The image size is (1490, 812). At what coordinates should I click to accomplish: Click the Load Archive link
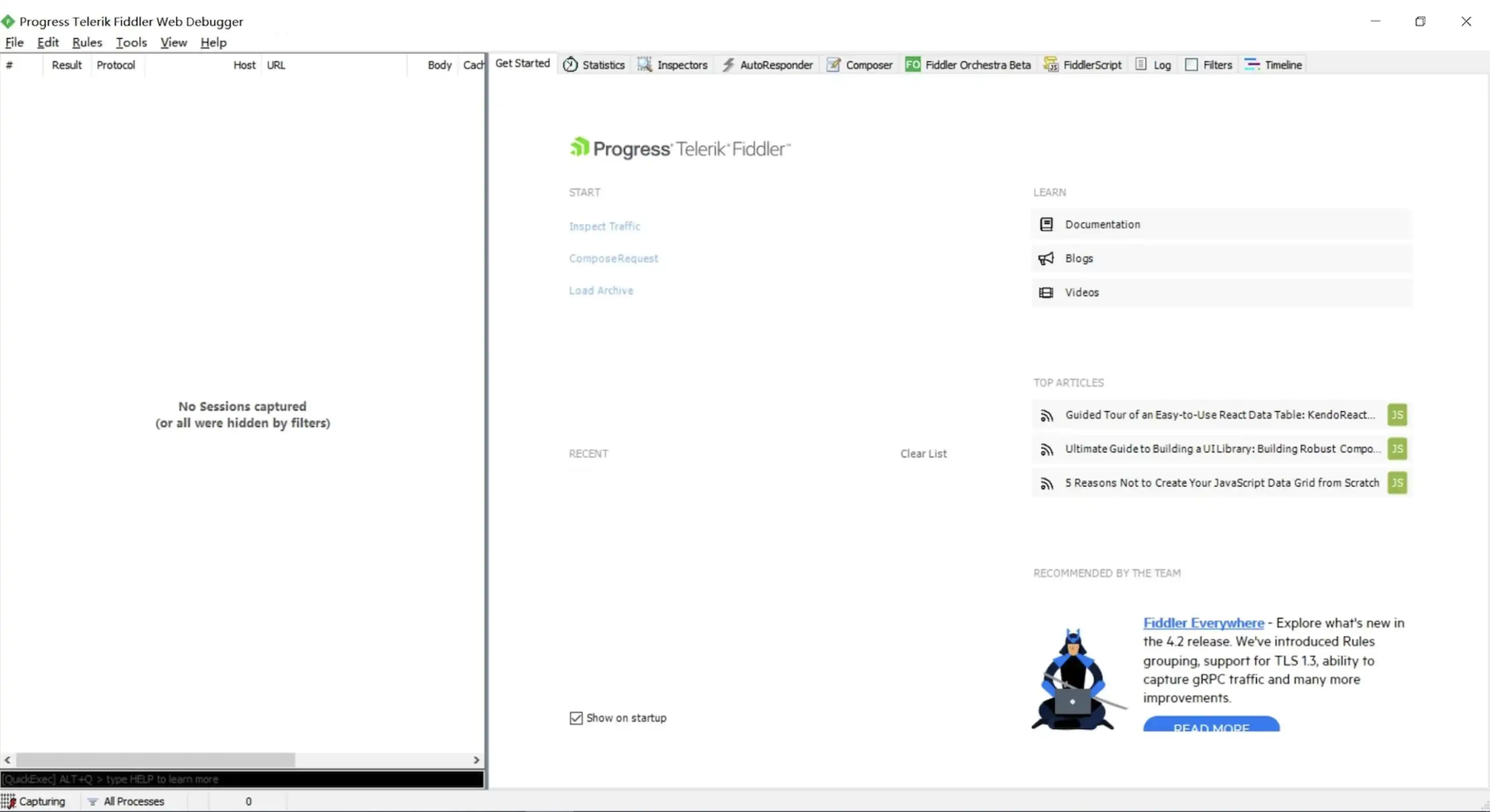pyautogui.click(x=601, y=291)
